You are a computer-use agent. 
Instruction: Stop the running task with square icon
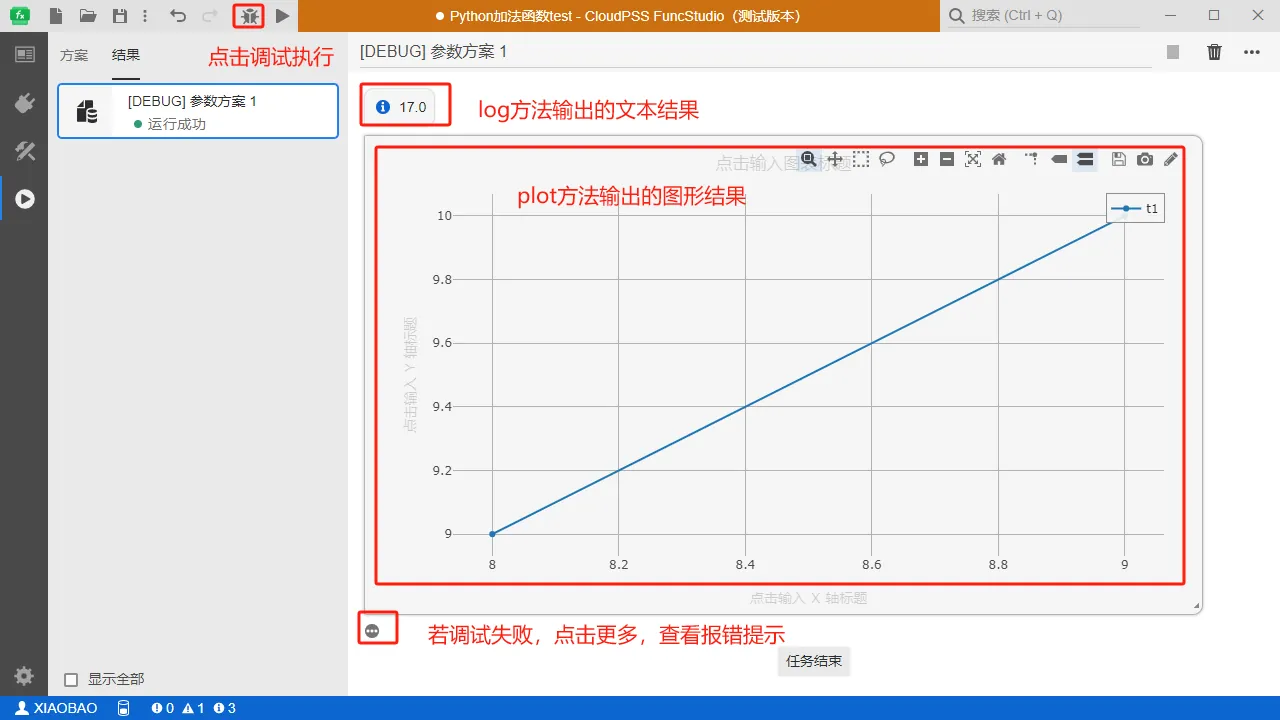1173,52
